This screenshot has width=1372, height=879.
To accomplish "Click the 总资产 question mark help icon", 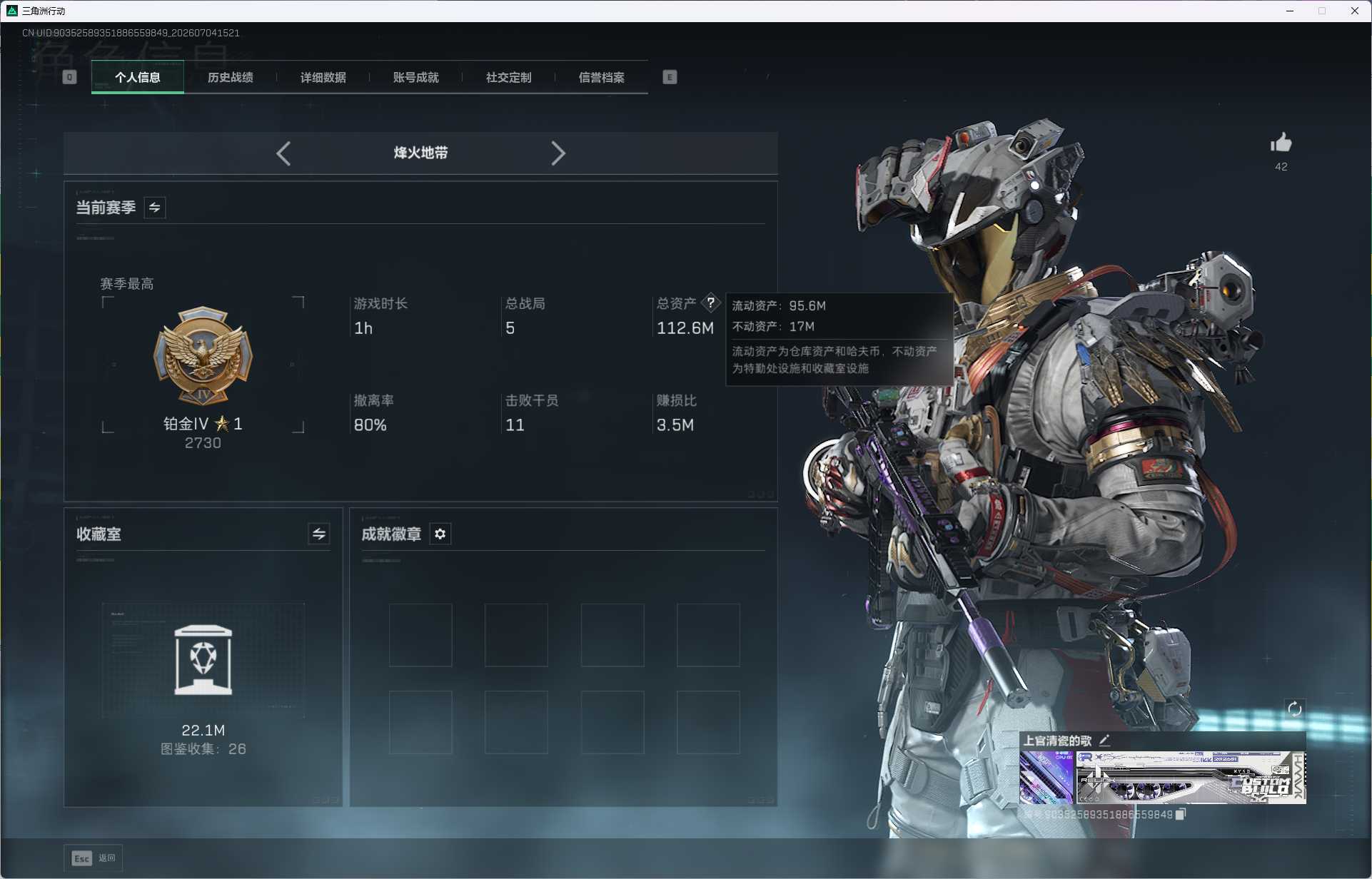I will pyautogui.click(x=711, y=303).
